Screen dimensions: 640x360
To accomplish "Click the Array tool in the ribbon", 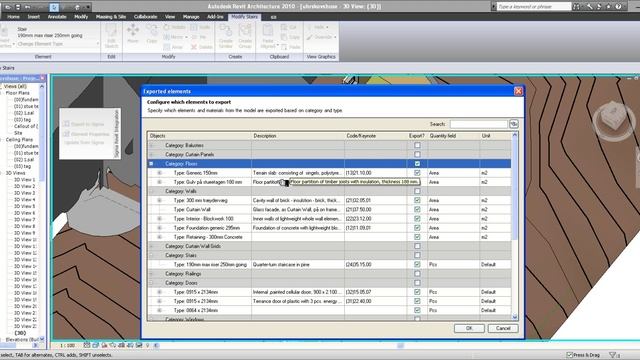I will 173,47.
